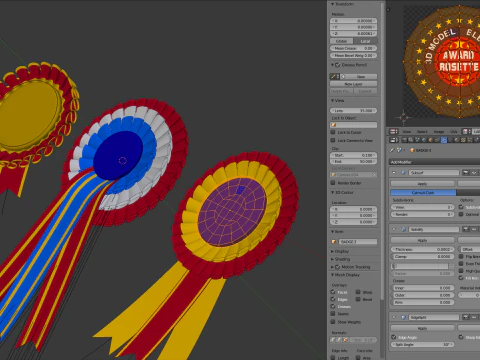This screenshot has width=480, height=360.
Task: Click the cube icon in Item panel
Action: (334, 242)
